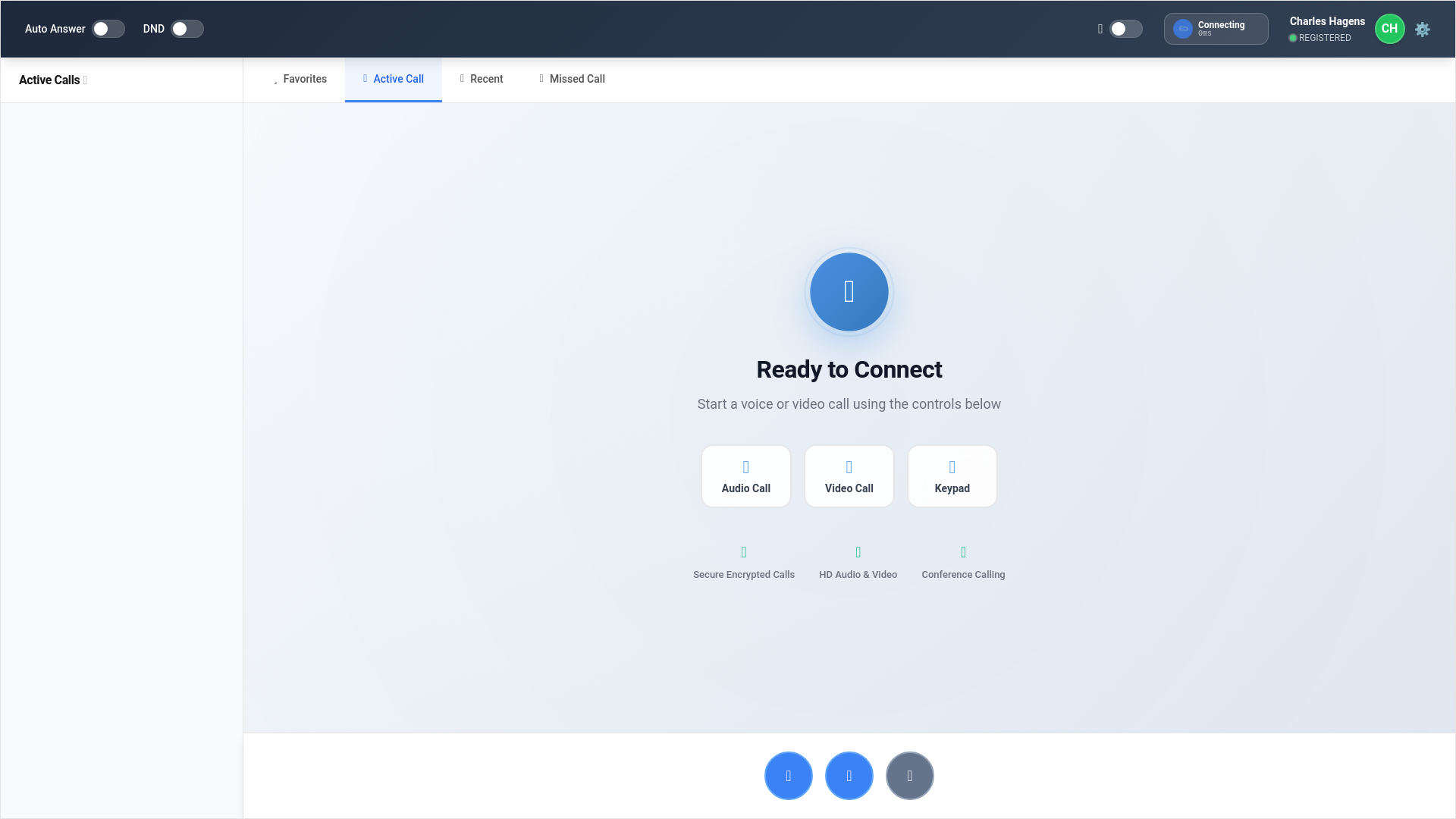Click the Secure Encrypted Calls label
This screenshot has width=1456, height=819.
(744, 575)
